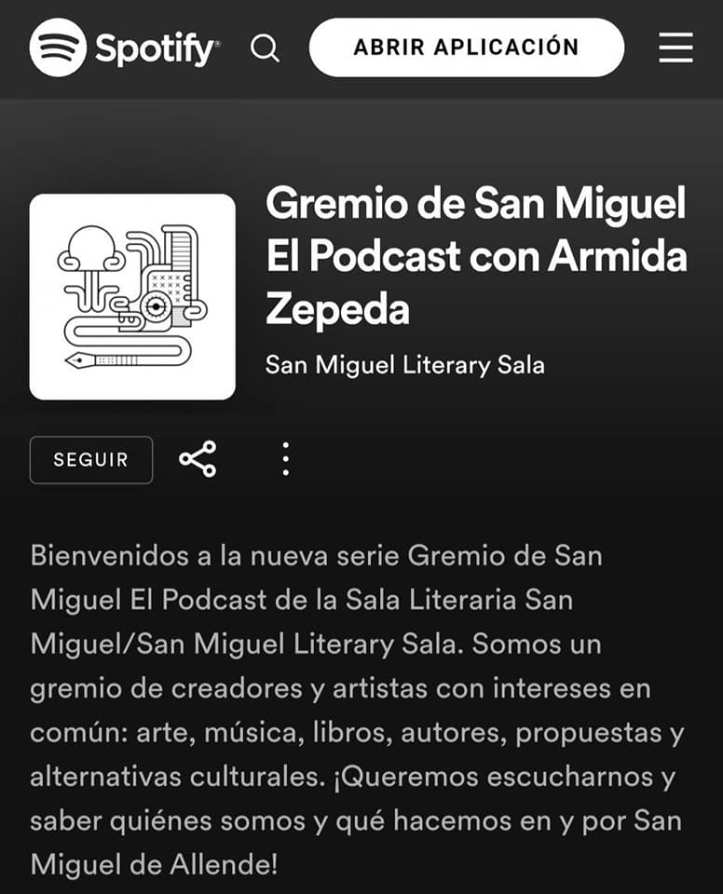Screen dimensions: 723x894
Task: Open San Miguel Literary Sala publisher link
Action: [405, 365]
